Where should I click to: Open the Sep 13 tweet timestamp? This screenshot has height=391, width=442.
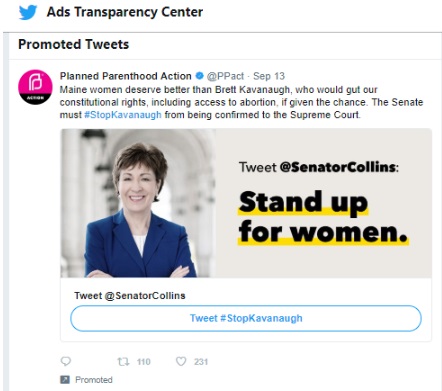269,76
